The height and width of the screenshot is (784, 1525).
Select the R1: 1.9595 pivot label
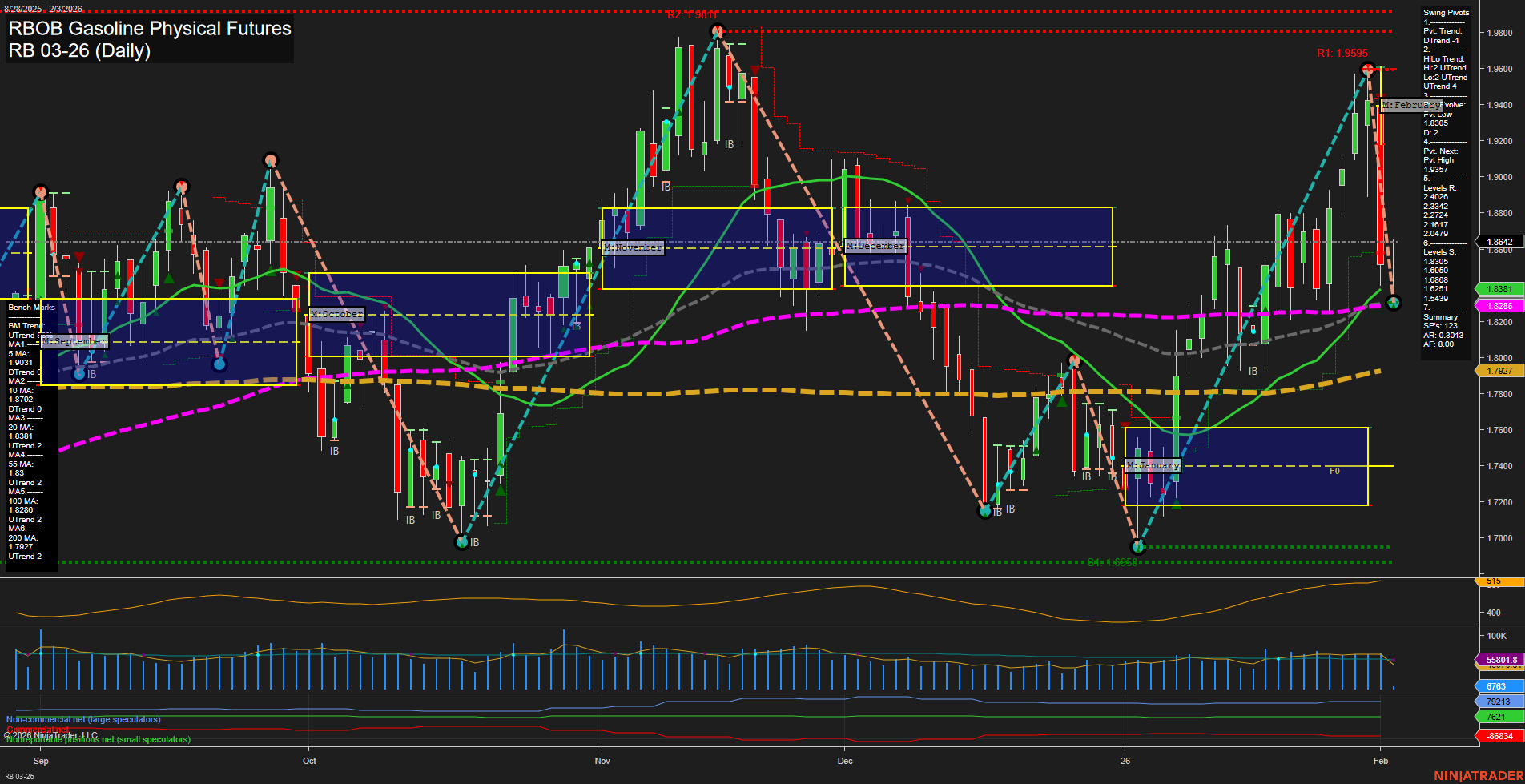[1342, 53]
